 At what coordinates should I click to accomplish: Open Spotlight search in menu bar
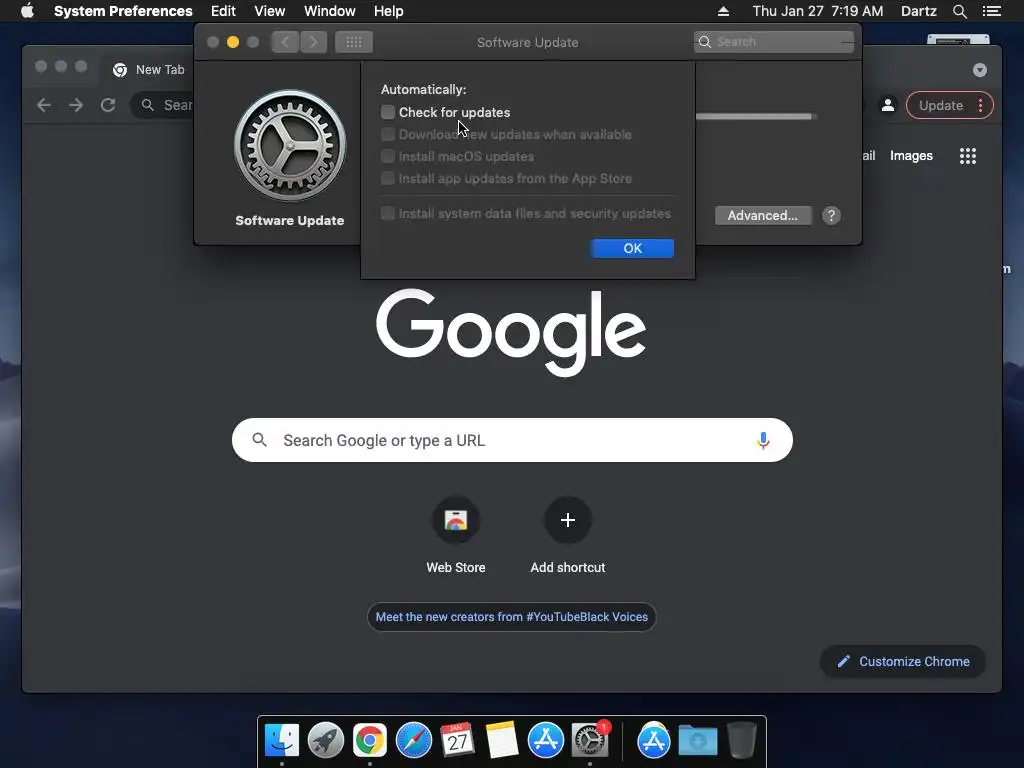pos(959,11)
